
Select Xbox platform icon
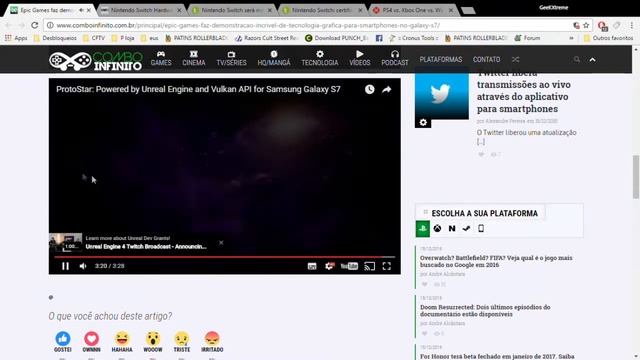(437, 229)
